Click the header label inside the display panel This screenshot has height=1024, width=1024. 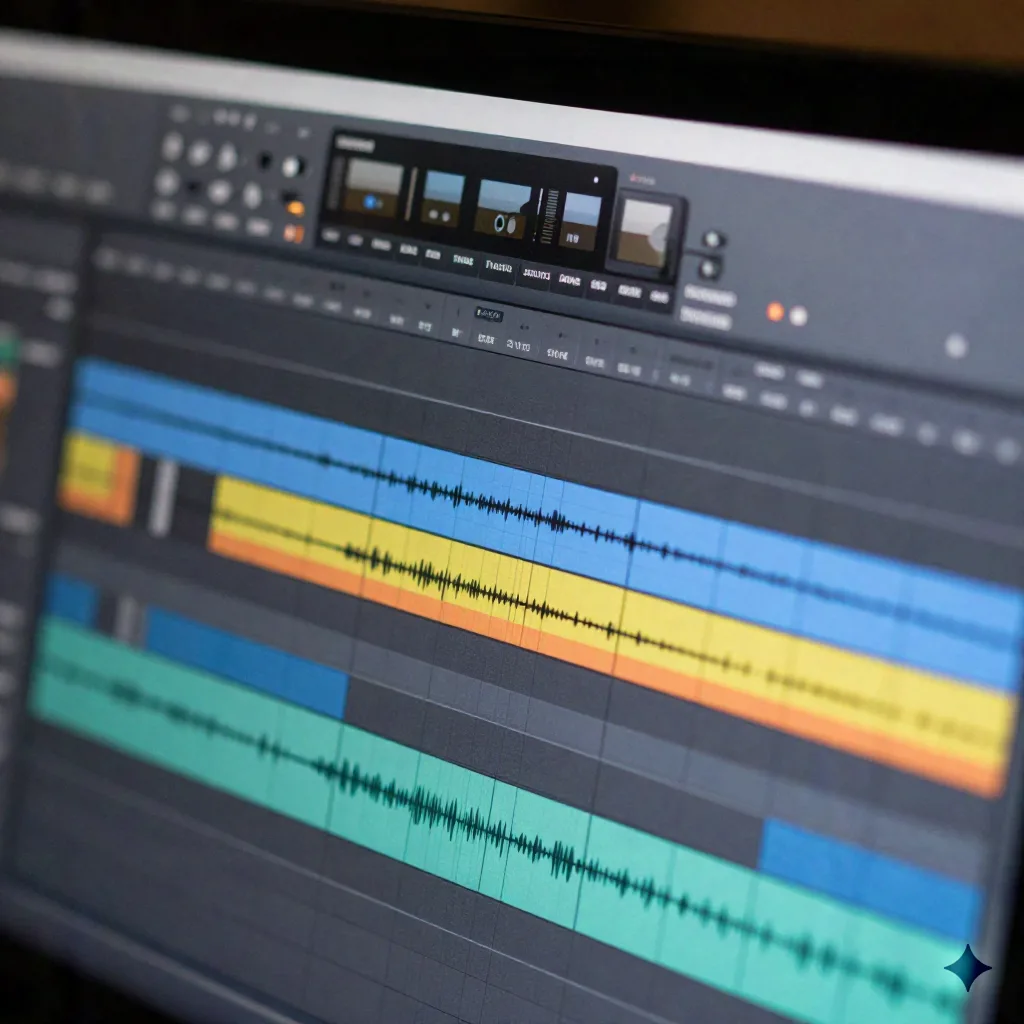[x=356, y=144]
